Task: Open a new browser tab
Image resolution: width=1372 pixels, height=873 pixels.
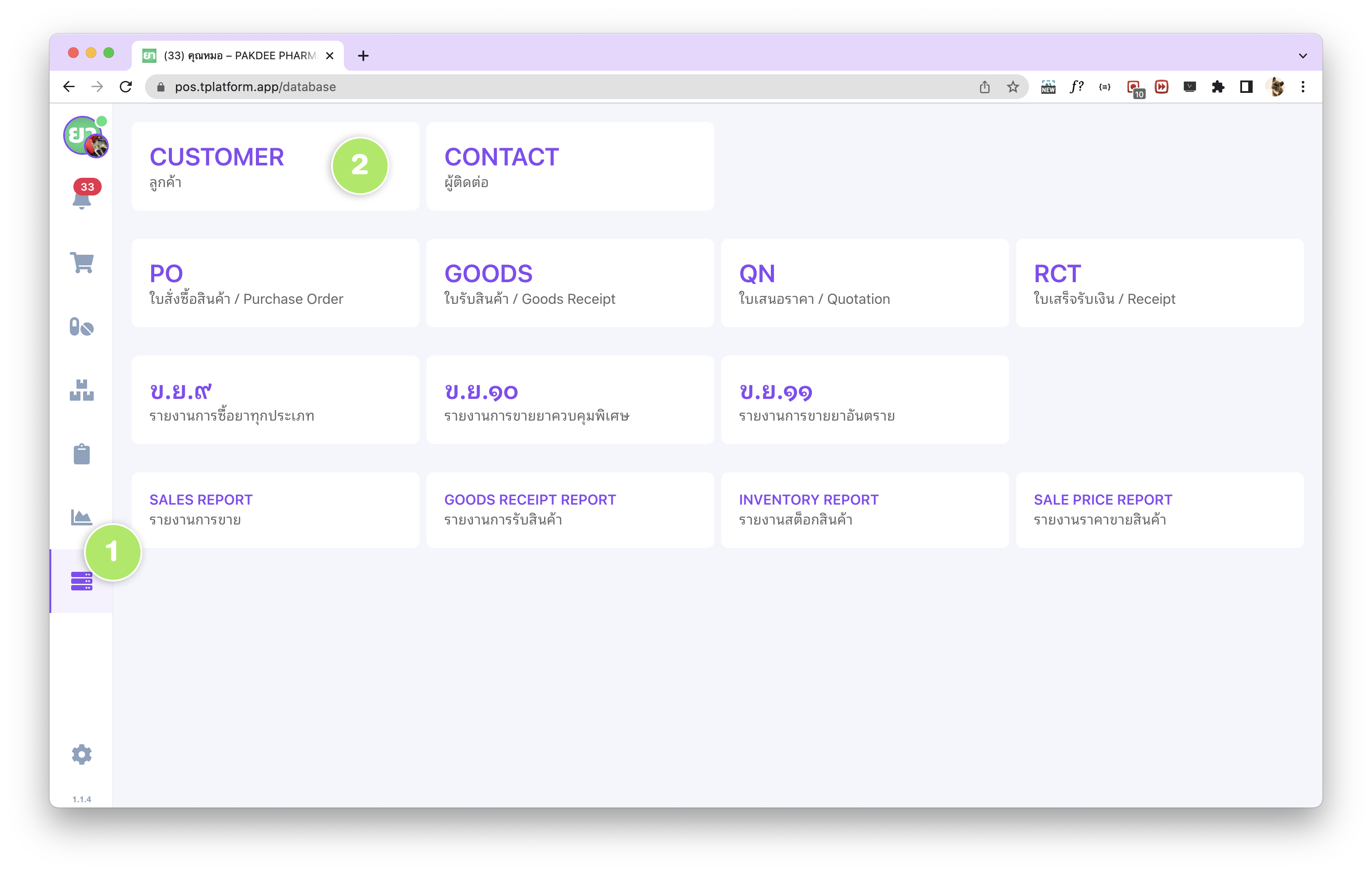Action: point(363,56)
